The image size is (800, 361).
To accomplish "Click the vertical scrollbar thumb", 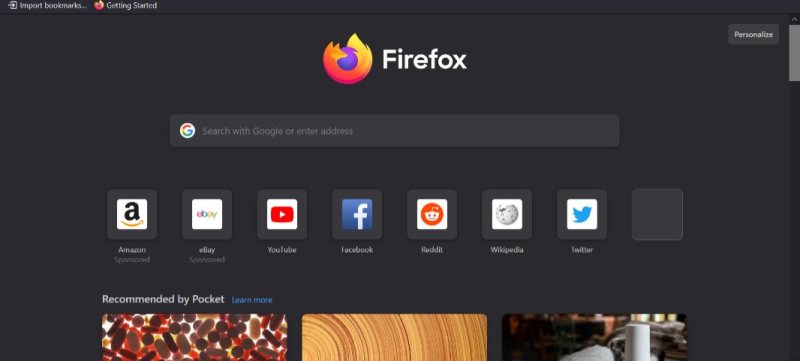I will [794, 53].
